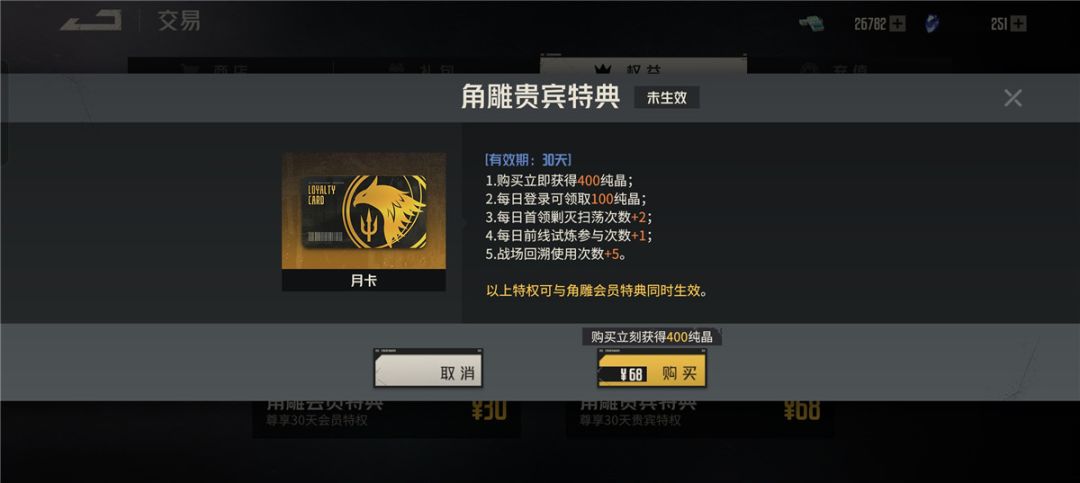This screenshot has height=483, width=1080.
Task: Click the green cash currency icon
Action: [x=811, y=24]
